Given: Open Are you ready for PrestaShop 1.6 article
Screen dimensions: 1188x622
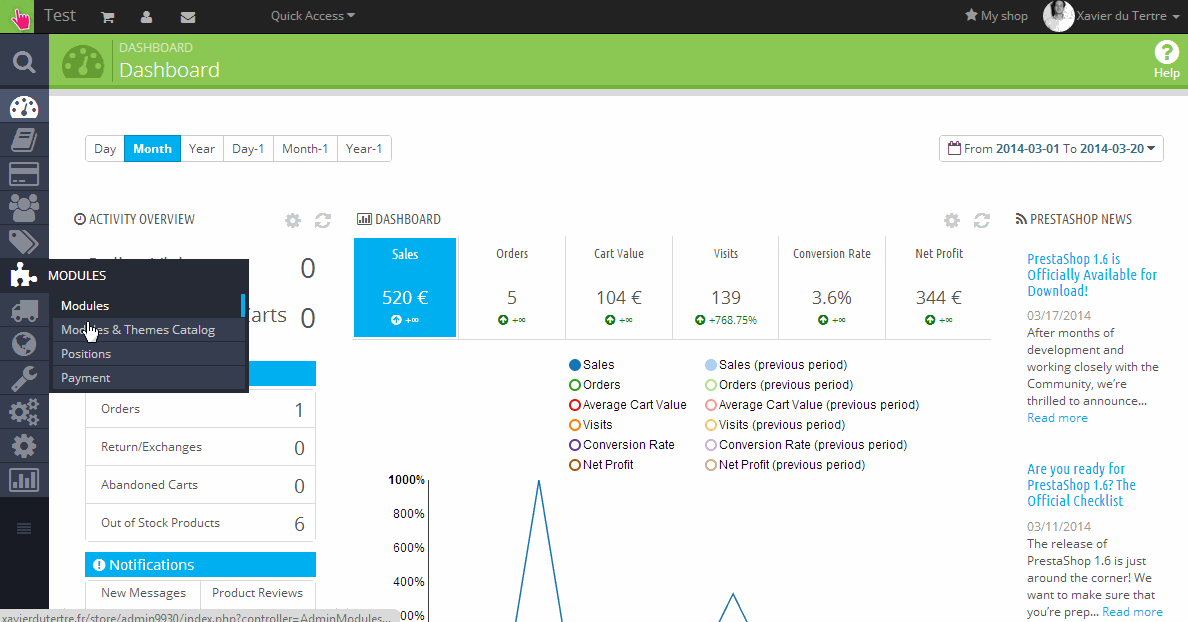Looking at the screenshot, I should (1081, 485).
